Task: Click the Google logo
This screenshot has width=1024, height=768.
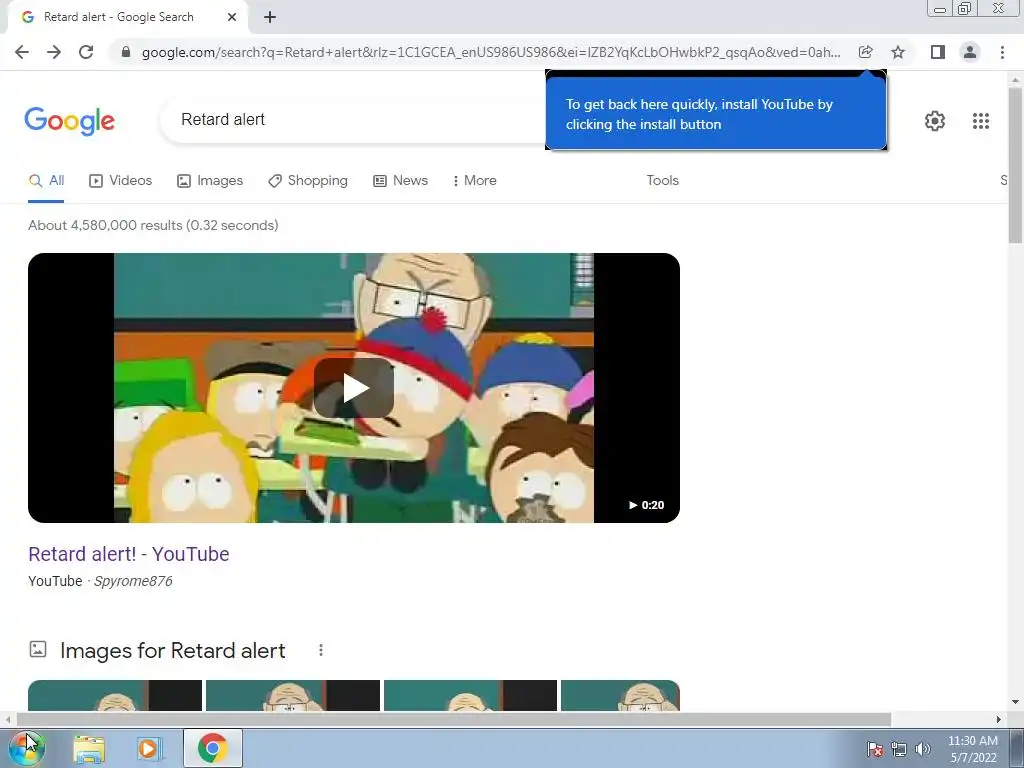Action: 70,121
